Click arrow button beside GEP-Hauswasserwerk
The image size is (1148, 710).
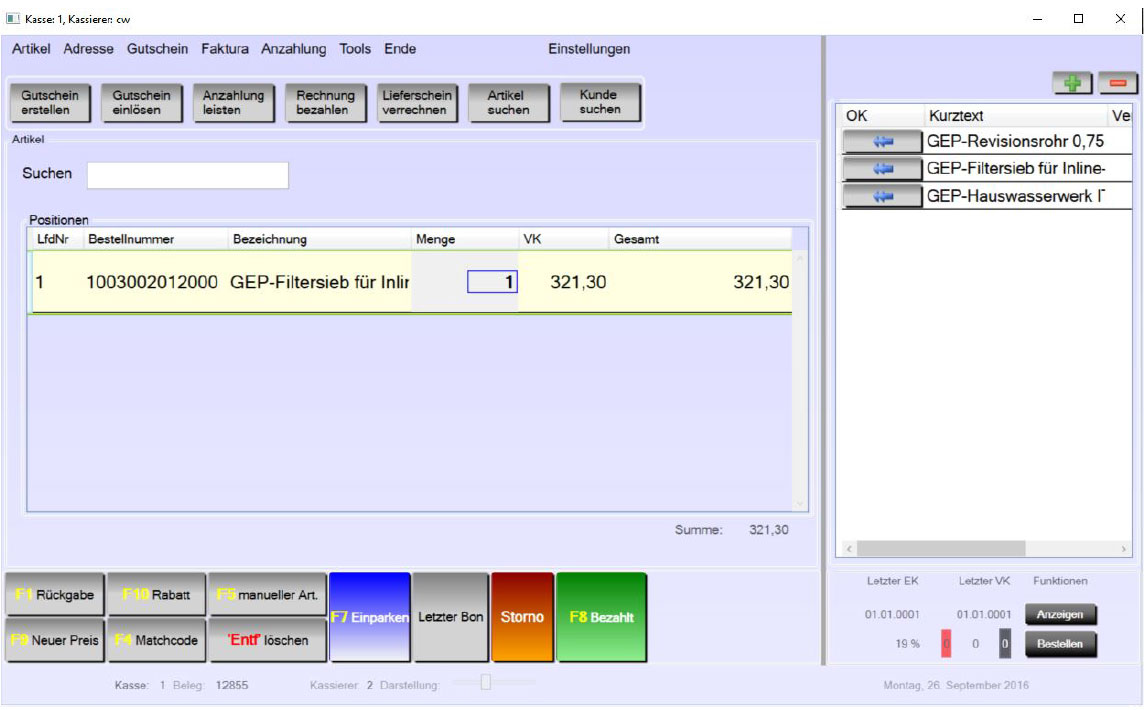click(882, 197)
